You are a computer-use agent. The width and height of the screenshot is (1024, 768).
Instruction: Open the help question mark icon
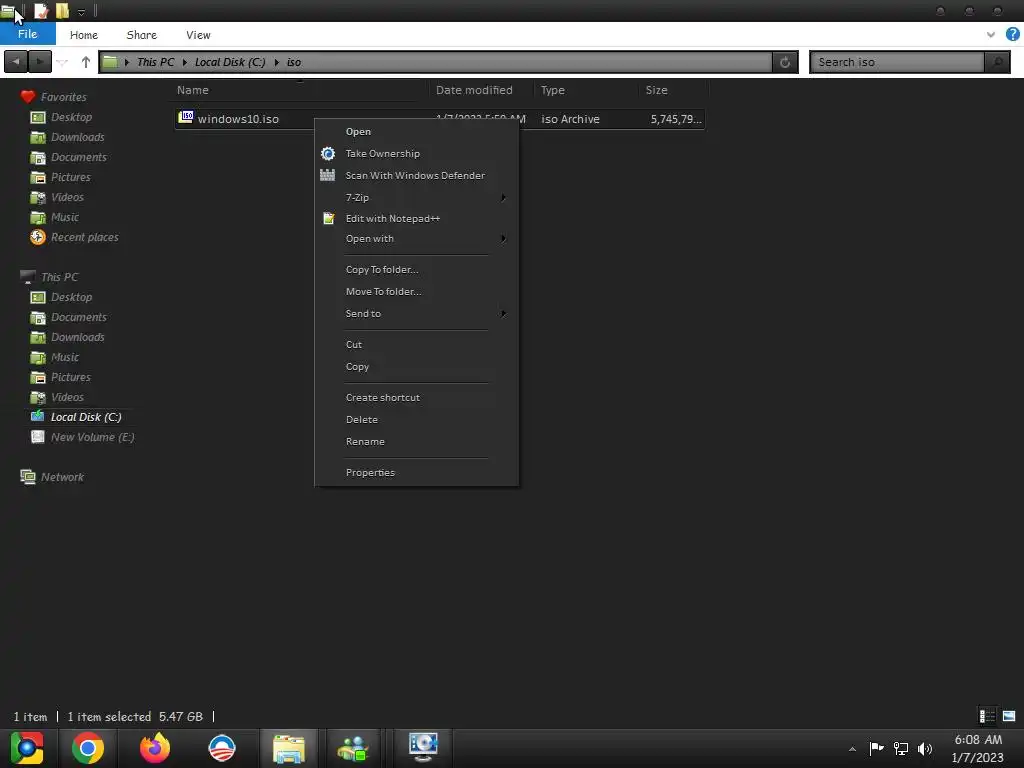[1012, 35]
